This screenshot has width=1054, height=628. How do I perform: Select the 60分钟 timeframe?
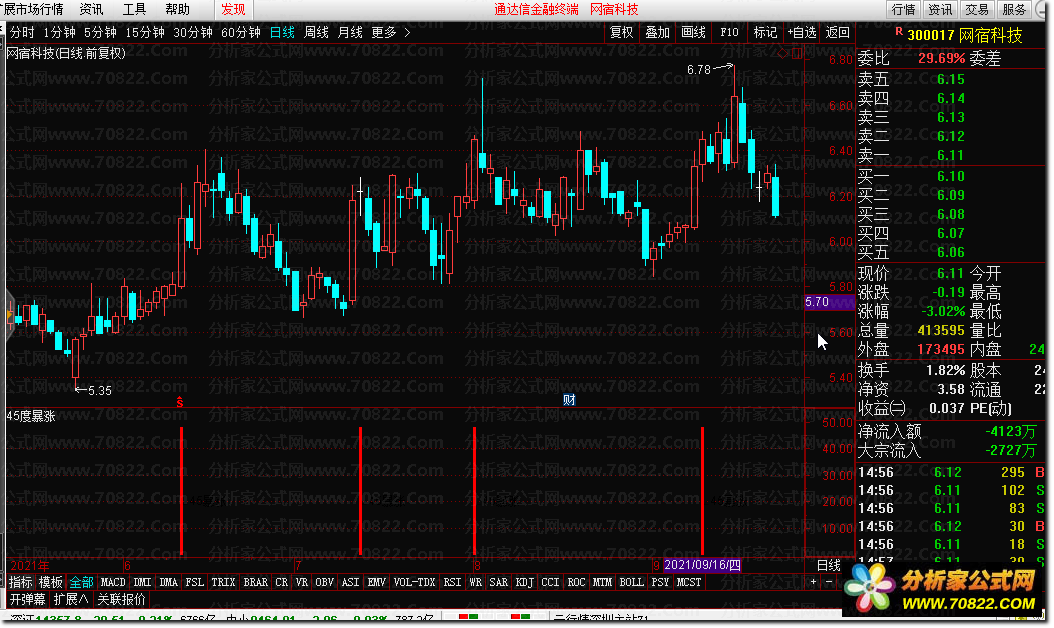pos(241,32)
